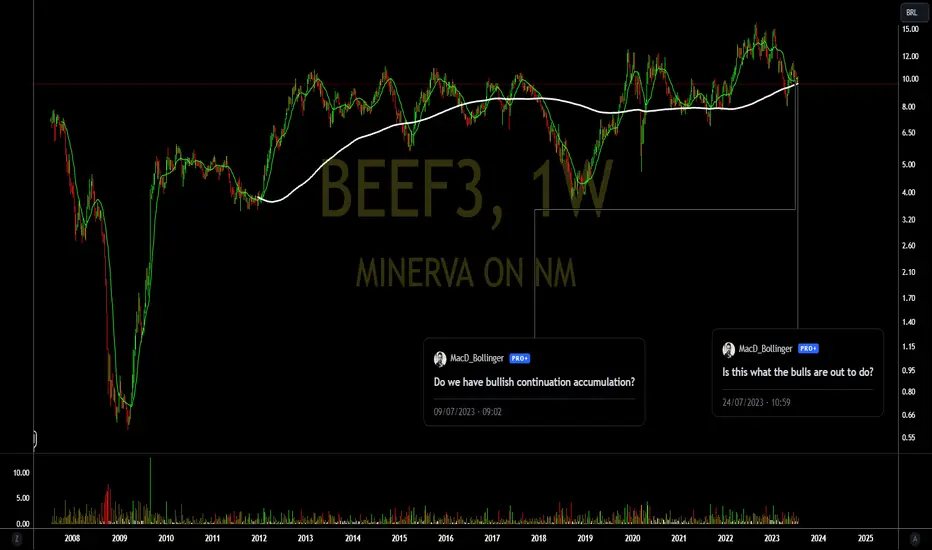Click the red volume cluster in late 2008
This screenshot has height=550, width=932.
pos(107,505)
